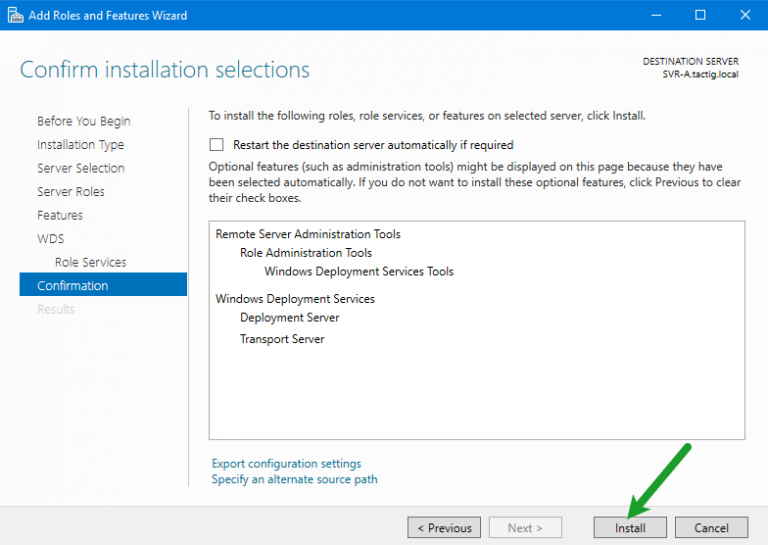Click the SVR-A.tactig.local destination server name
The height and width of the screenshot is (545, 768).
[700, 74]
